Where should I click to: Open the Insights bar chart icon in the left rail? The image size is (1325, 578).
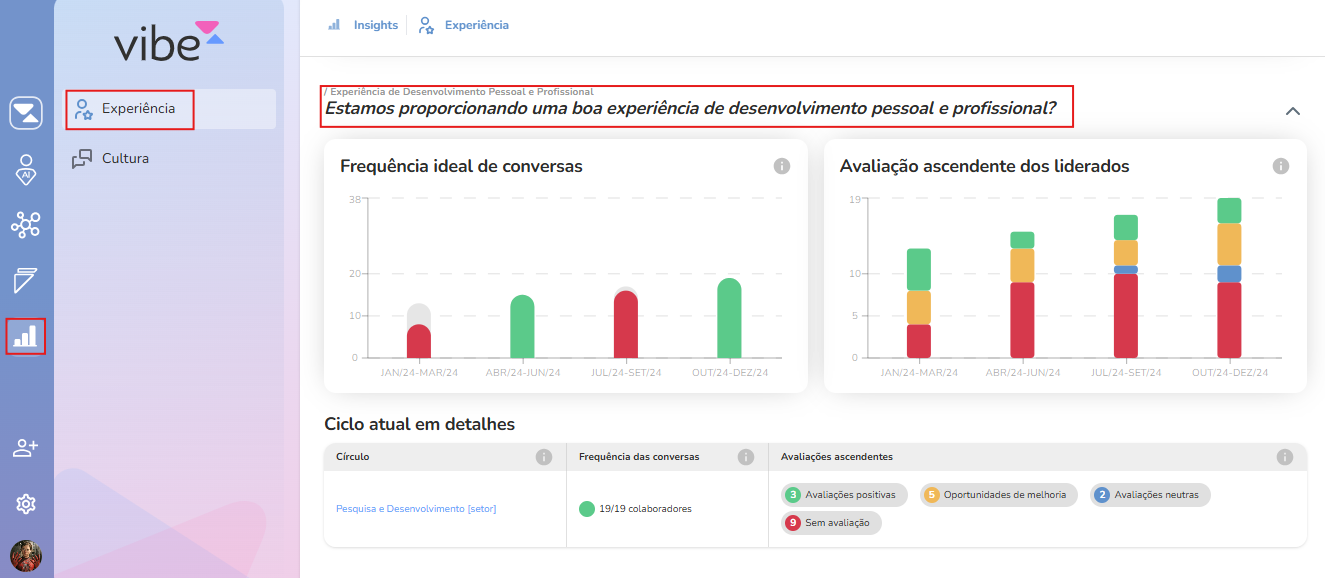[x=26, y=336]
